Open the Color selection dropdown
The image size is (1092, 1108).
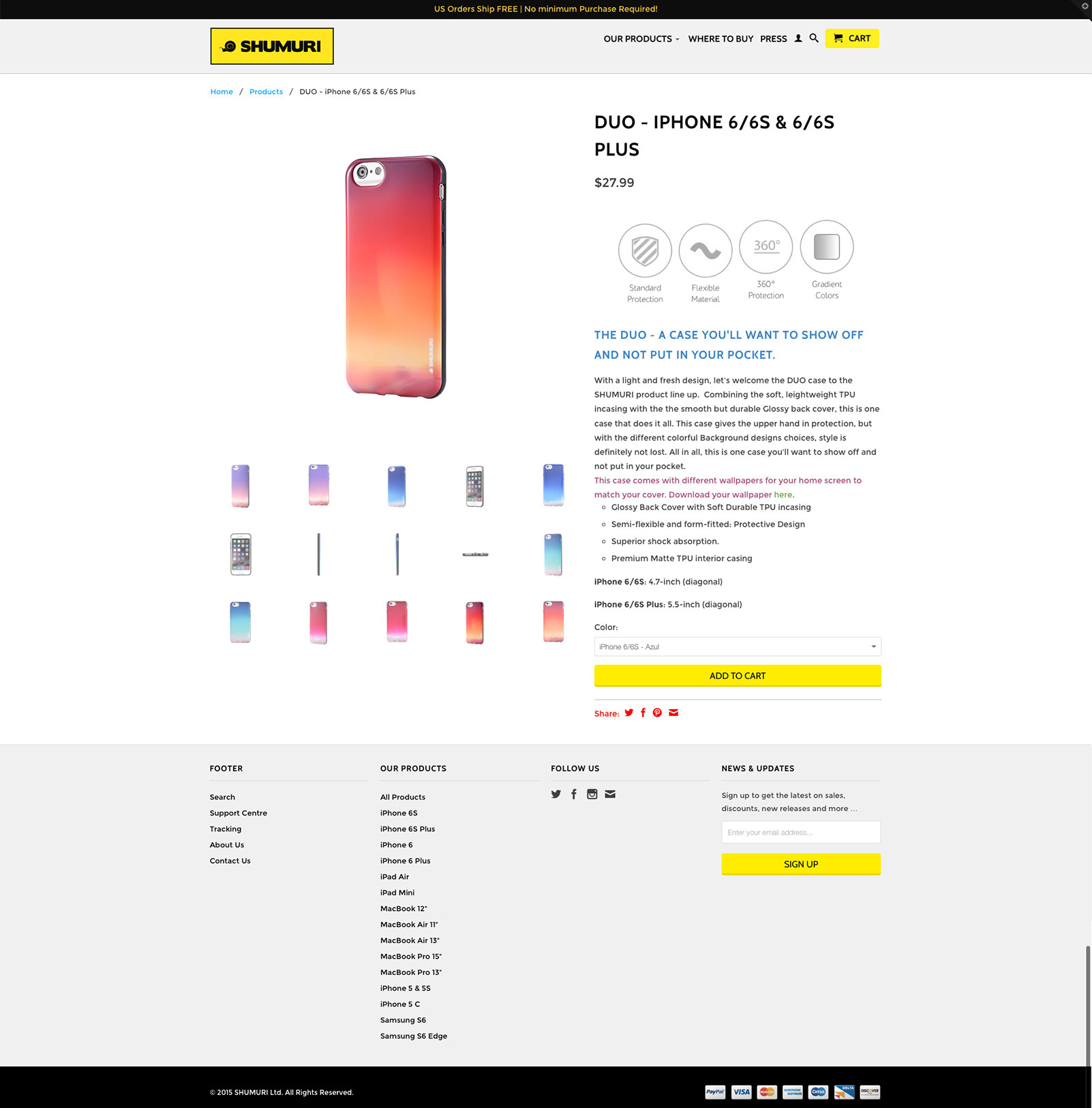click(x=738, y=646)
